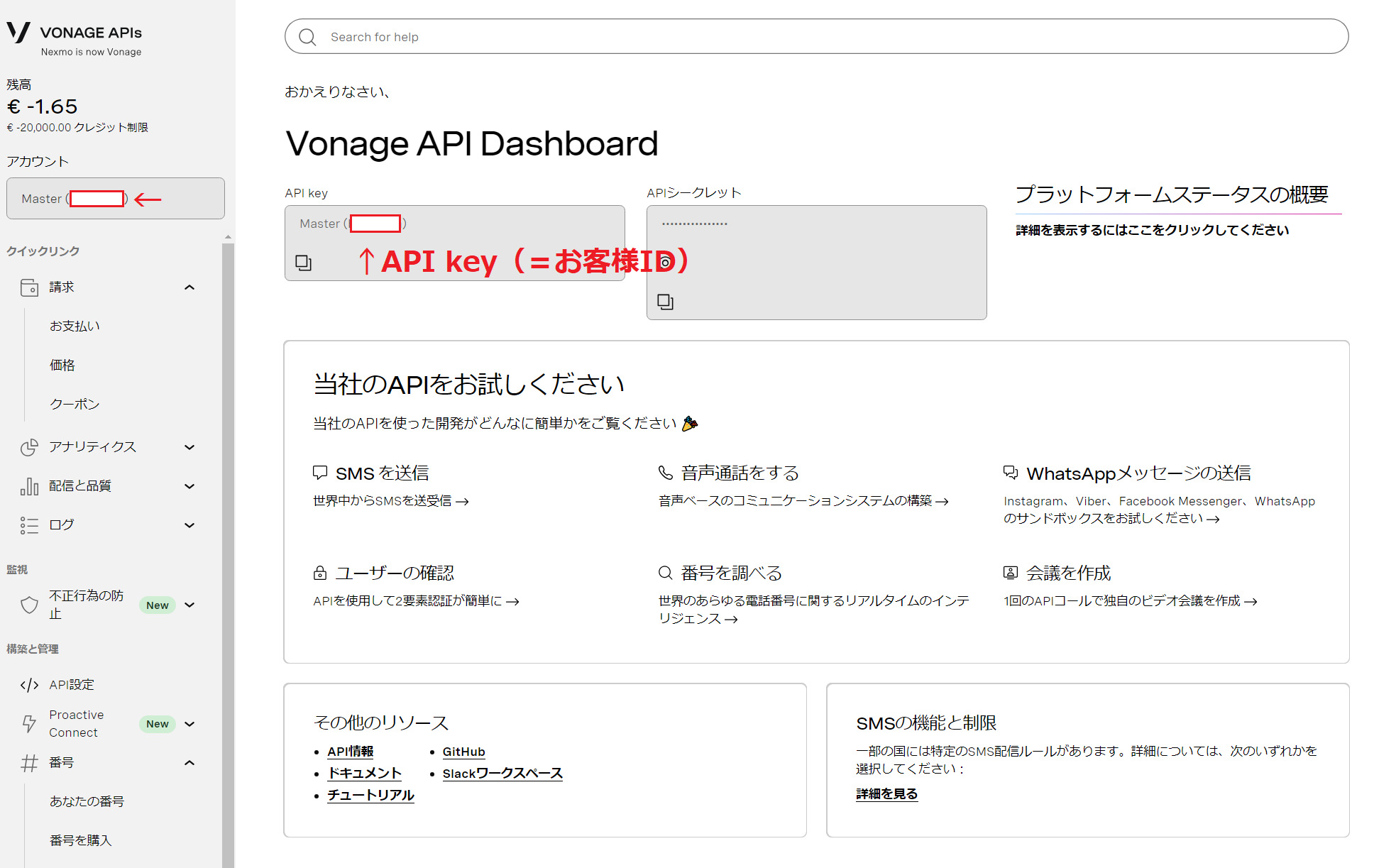
Task: Click the New badge next to 不正行為の防止
Action: [x=157, y=605]
